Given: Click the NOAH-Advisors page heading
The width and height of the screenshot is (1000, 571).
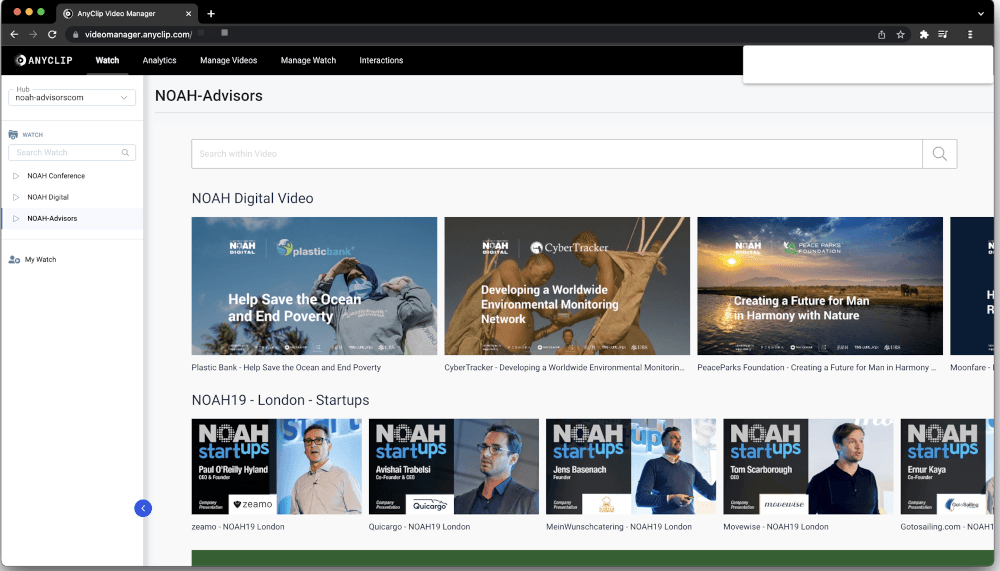Looking at the screenshot, I should point(209,96).
